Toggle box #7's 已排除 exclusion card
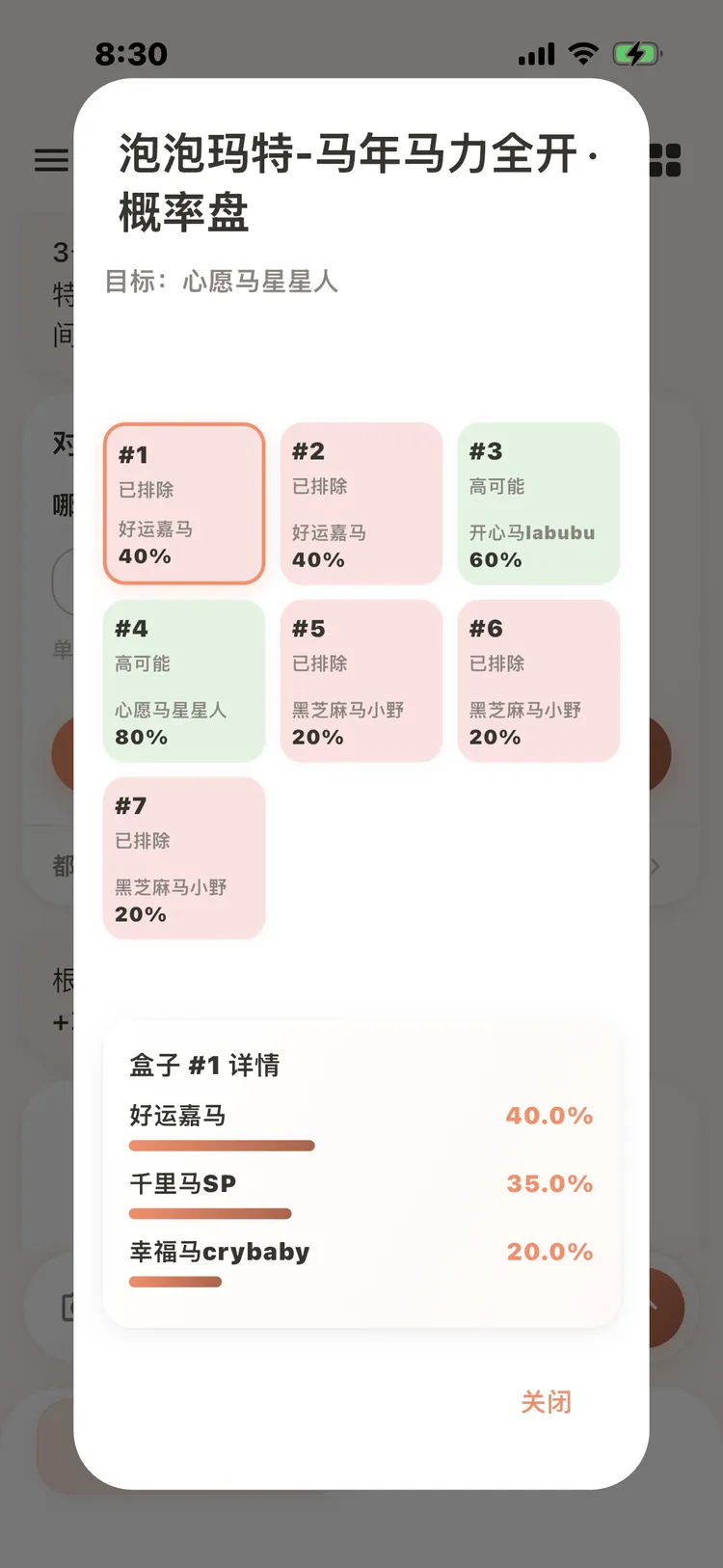This screenshot has height=1568, width=723. [x=184, y=858]
